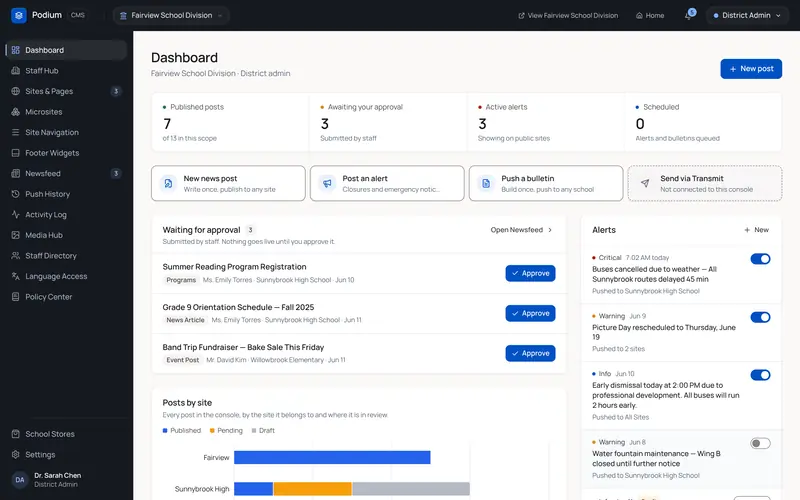Image resolution: width=800 pixels, height=500 pixels.
Task: Enable the Water fountain maintenance alert
Action: coord(760,443)
